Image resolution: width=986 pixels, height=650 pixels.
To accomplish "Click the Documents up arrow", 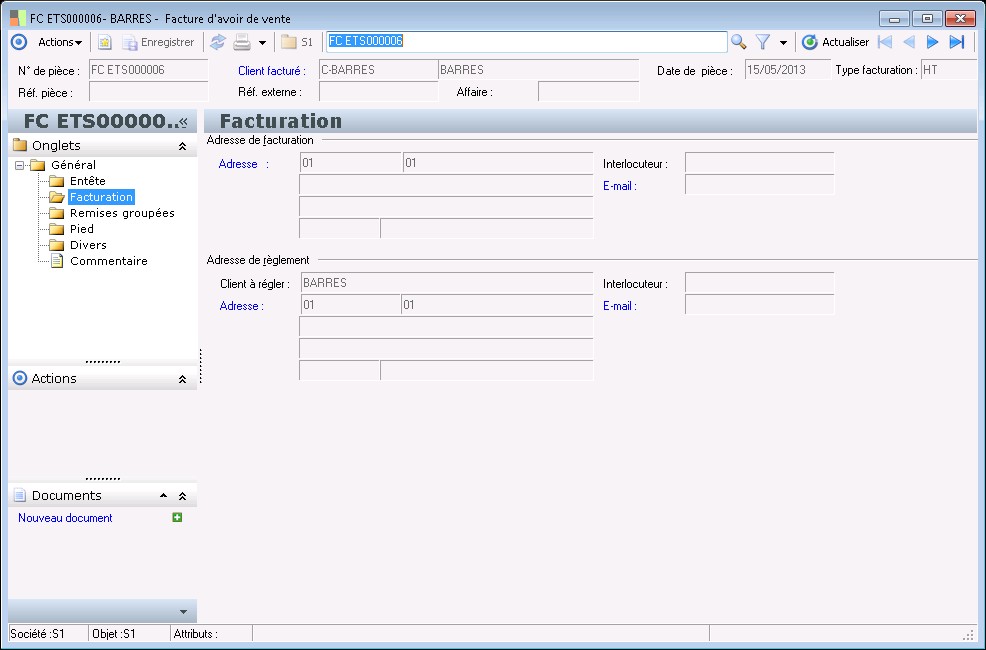I will [163, 495].
